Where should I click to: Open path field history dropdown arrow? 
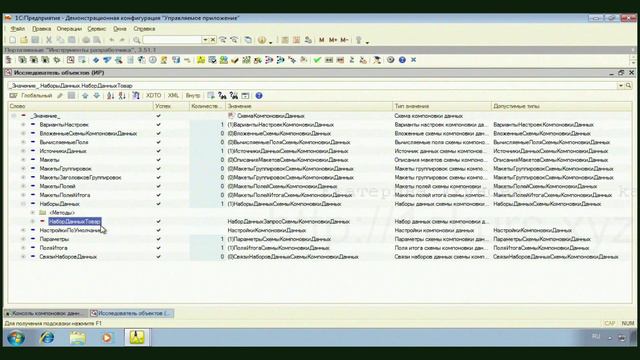click(x=621, y=86)
